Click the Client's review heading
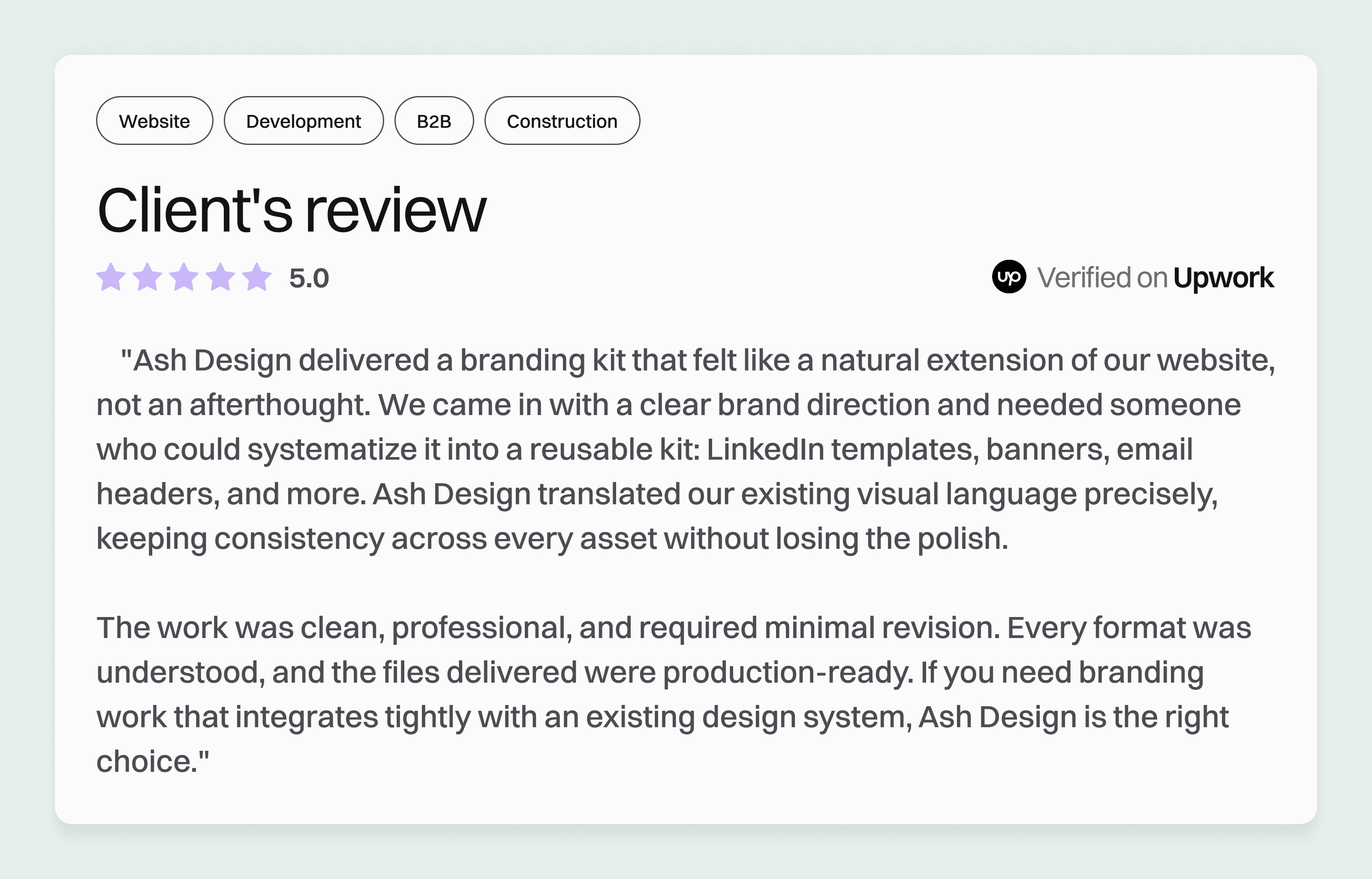This screenshot has width=1372, height=879. (292, 210)
